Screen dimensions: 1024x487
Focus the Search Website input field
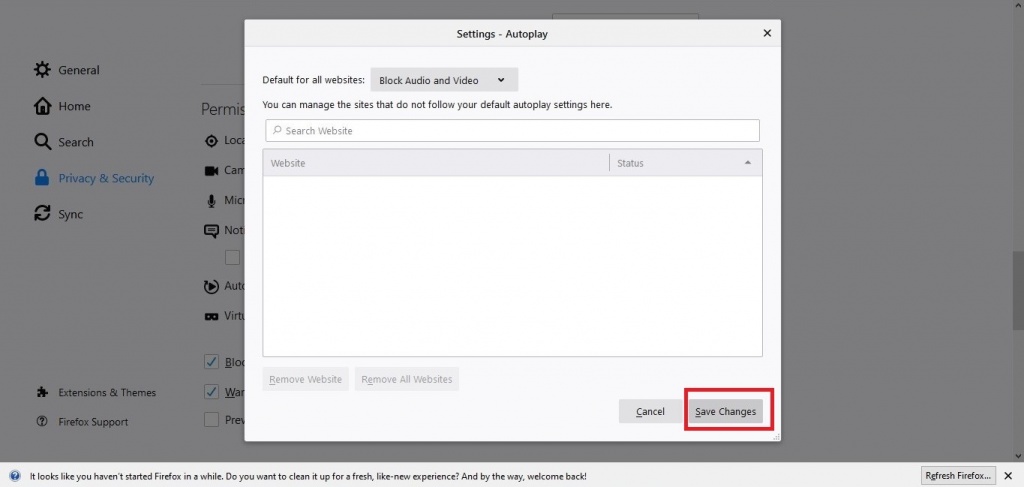point(513,131)
